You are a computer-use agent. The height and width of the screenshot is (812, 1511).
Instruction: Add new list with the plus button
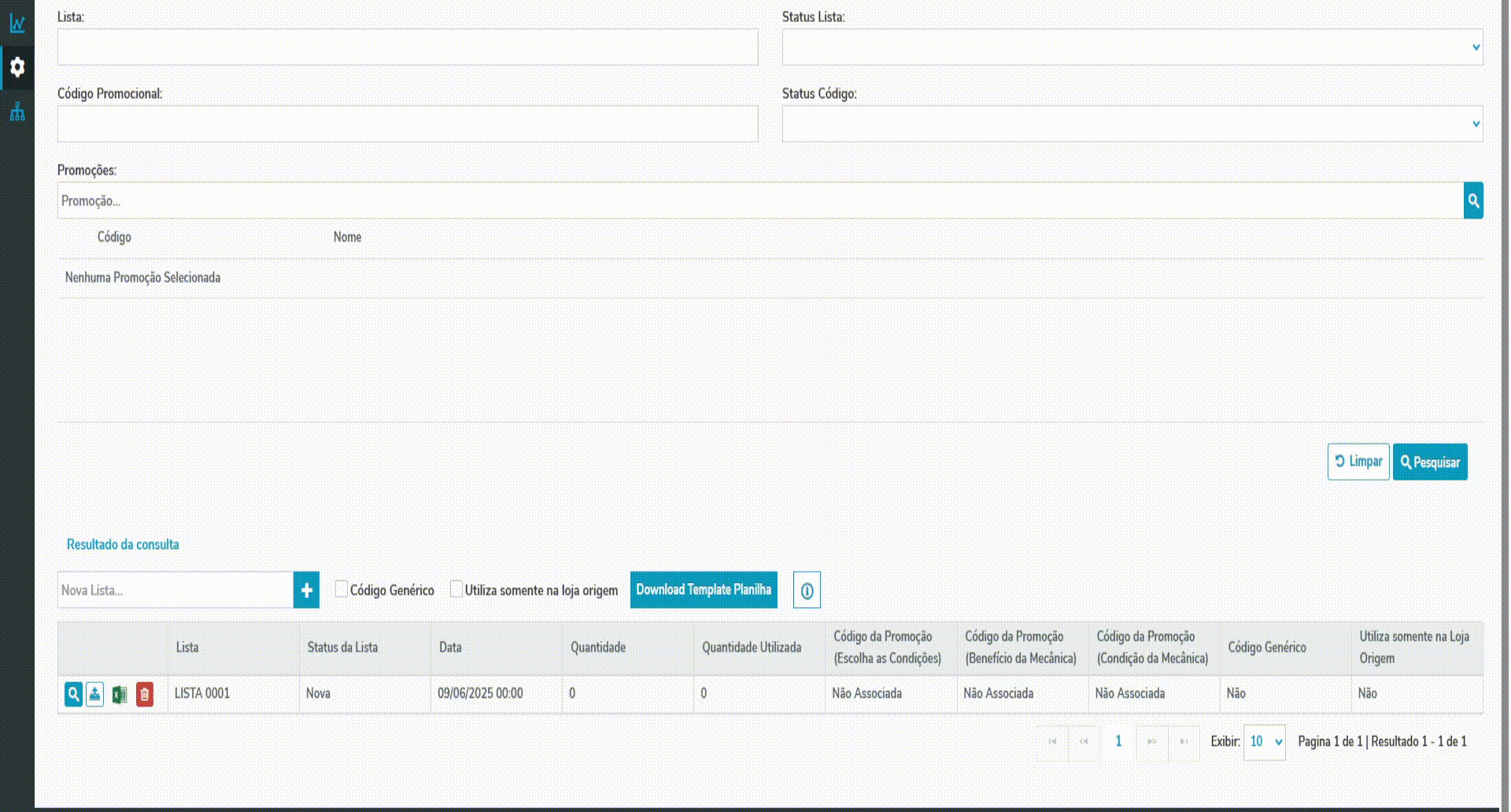[x=306, y=590]
